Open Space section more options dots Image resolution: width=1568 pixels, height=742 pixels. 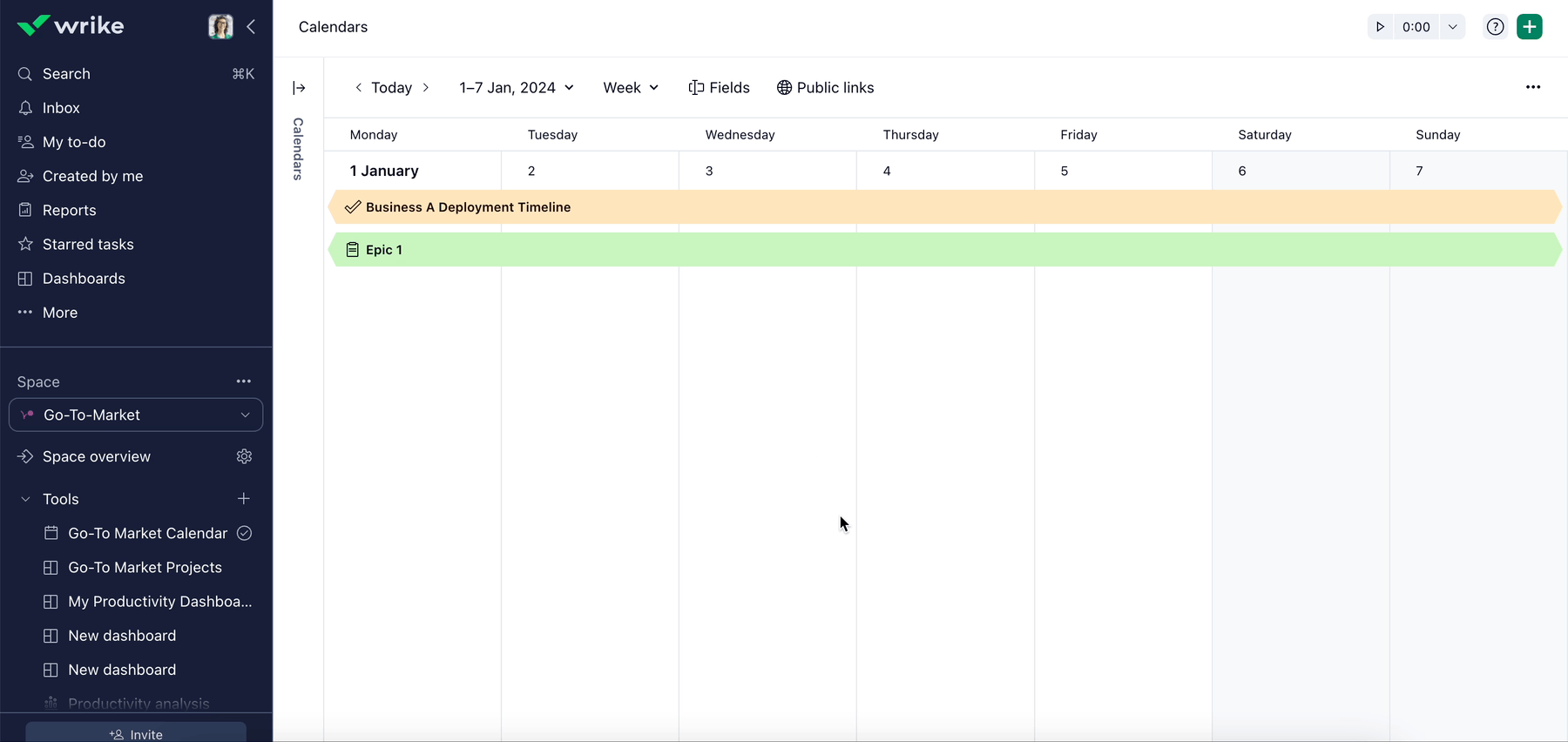[244, 381]
